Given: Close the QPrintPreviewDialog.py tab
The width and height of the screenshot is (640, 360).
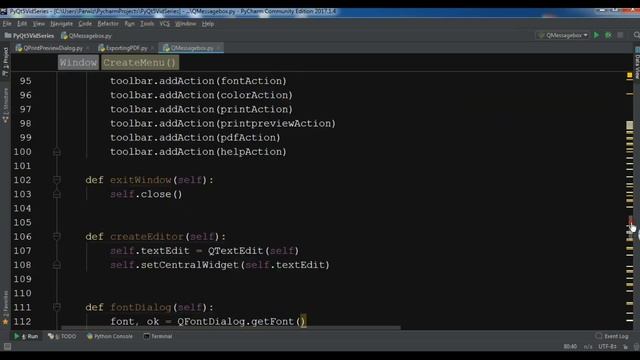Looking at the screenshot, I should click(x=88, y=48).
